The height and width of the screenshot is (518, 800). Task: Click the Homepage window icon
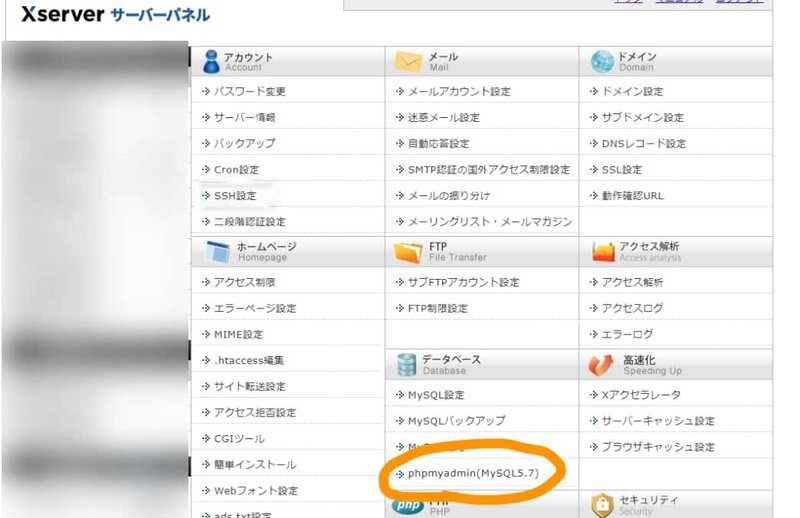tap(218, 252)
